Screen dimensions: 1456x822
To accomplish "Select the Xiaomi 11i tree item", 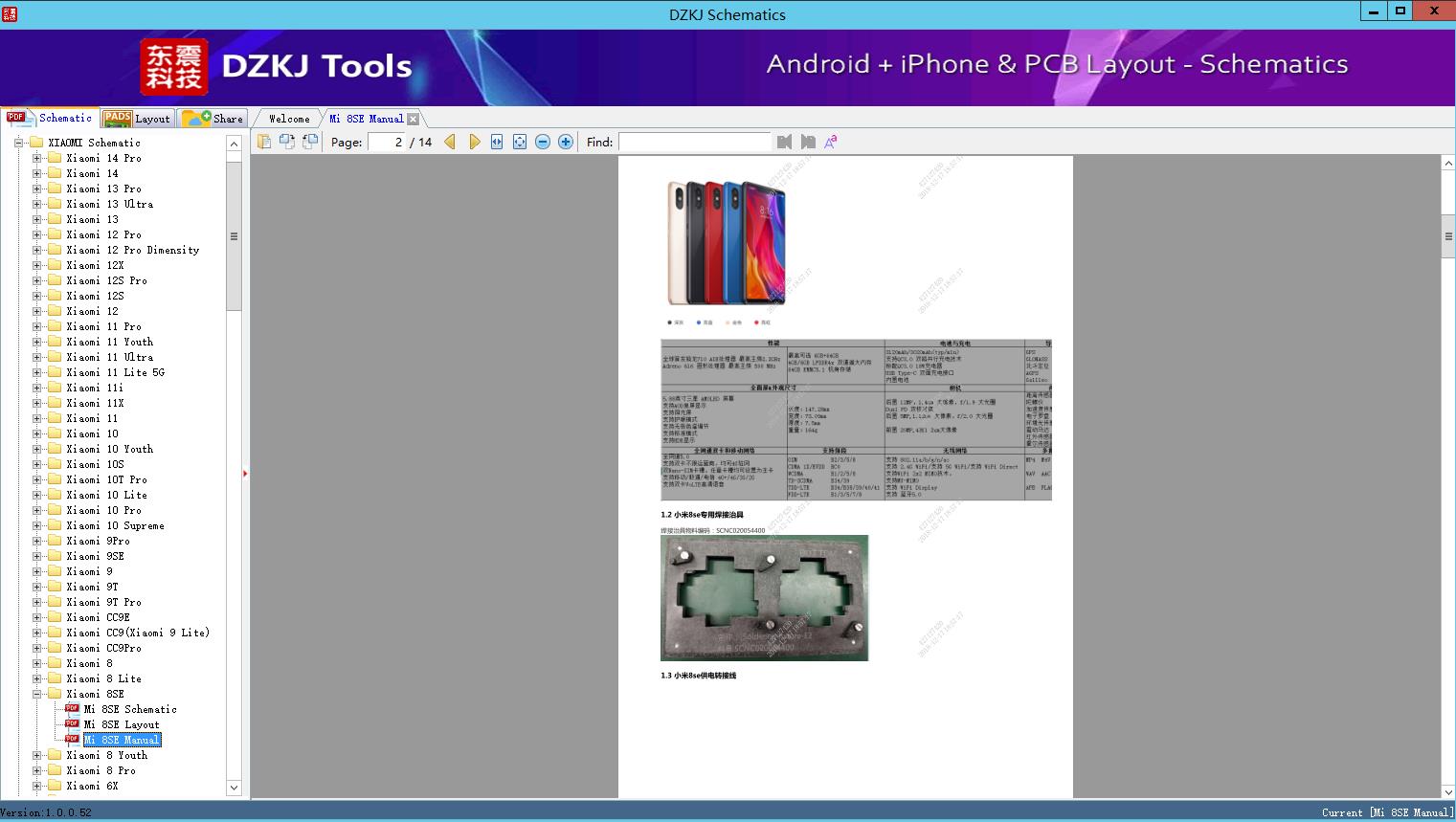I will pos(96,388).
